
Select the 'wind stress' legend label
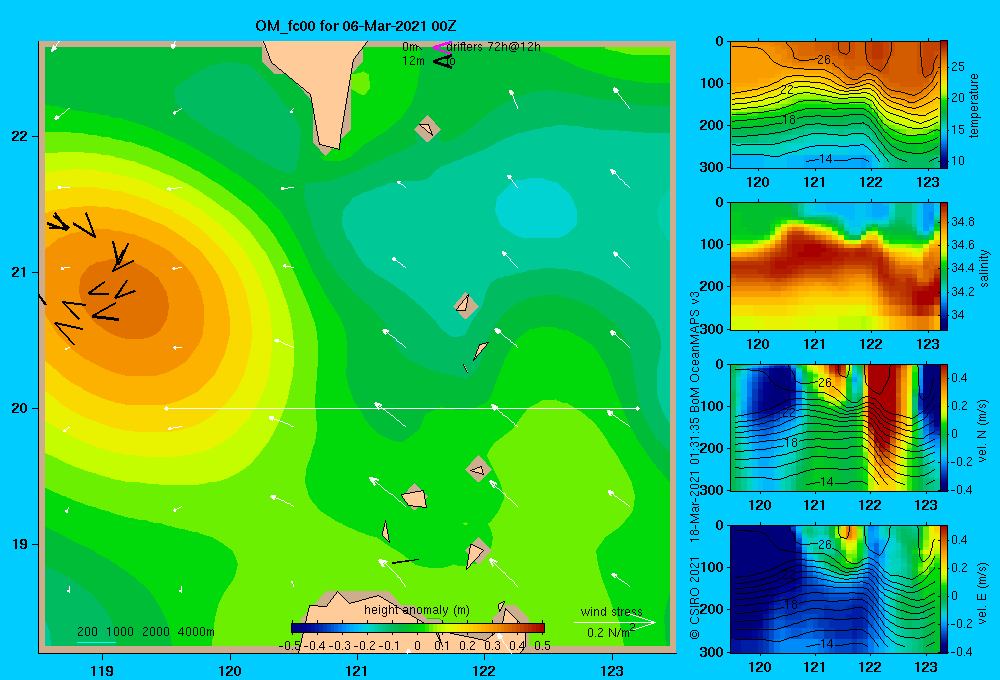click(x=612, y=611)
